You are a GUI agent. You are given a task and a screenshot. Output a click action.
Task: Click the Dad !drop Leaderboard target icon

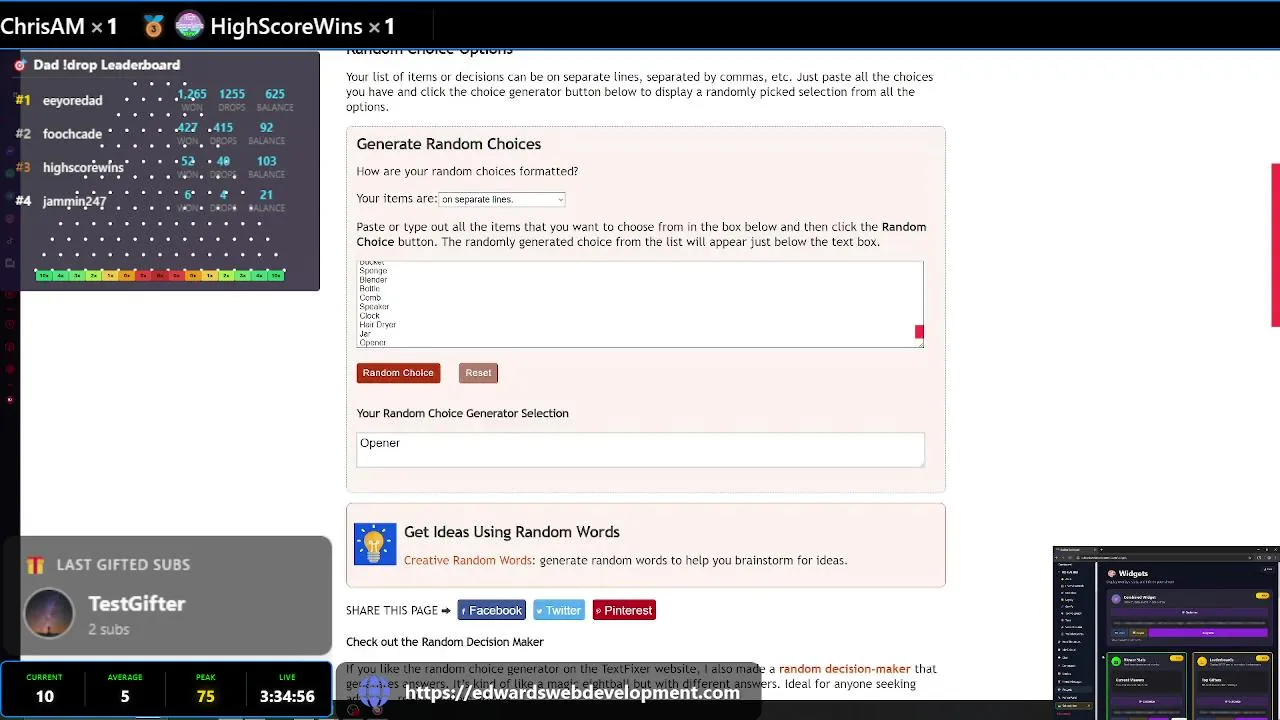(19, 65)
